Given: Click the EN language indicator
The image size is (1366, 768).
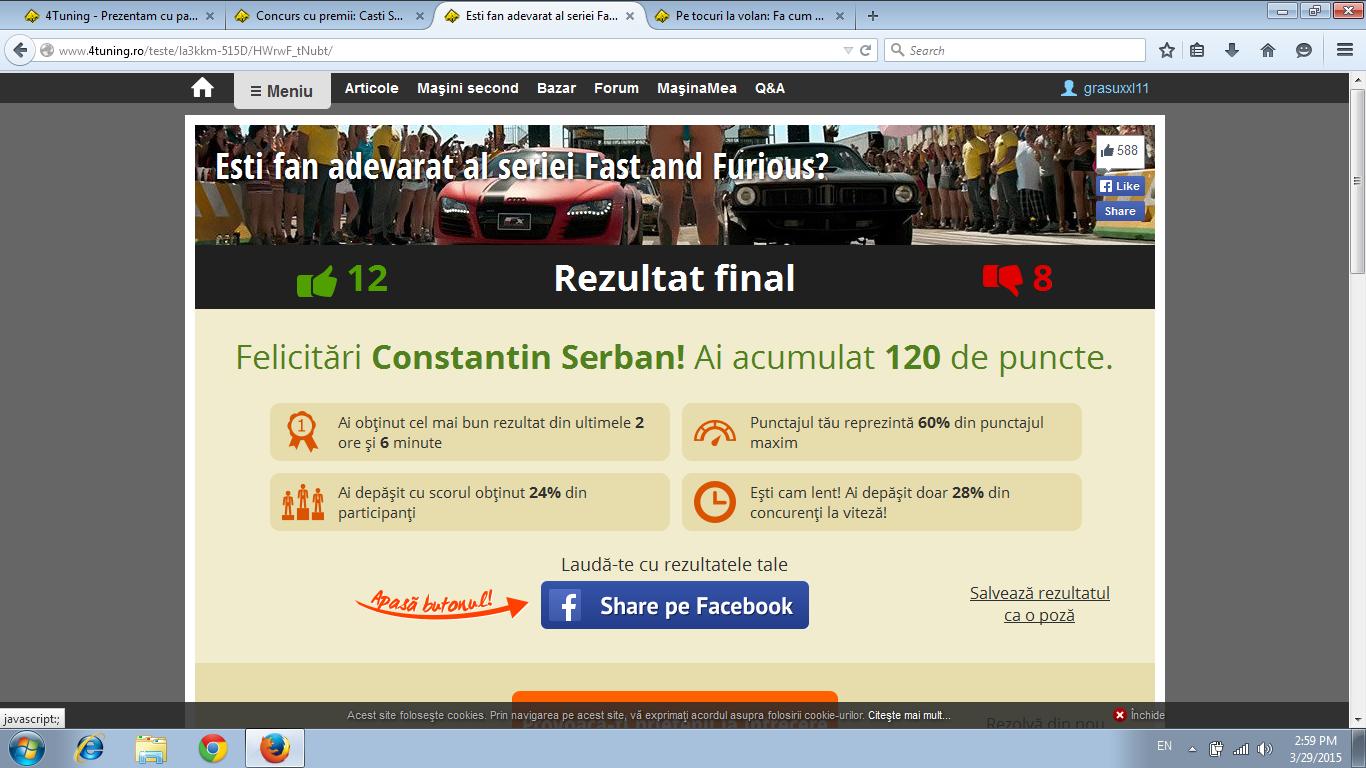Looking at the screenshot, I should tap(1164, 746).
